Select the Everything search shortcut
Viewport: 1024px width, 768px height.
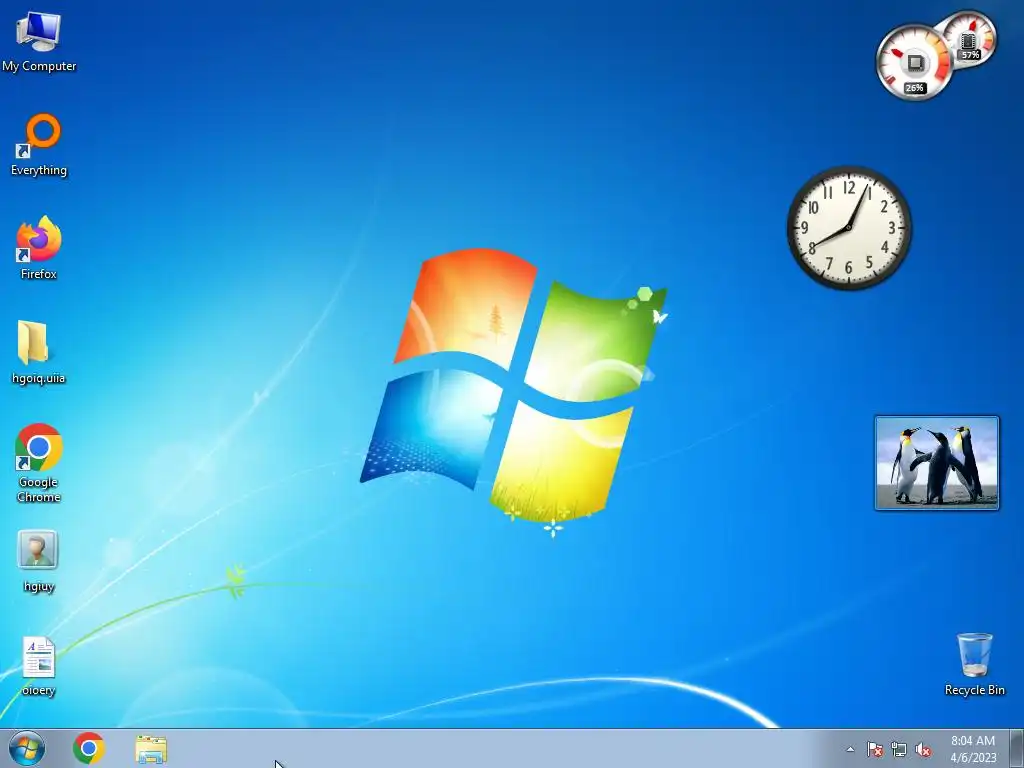pos(39,145)
